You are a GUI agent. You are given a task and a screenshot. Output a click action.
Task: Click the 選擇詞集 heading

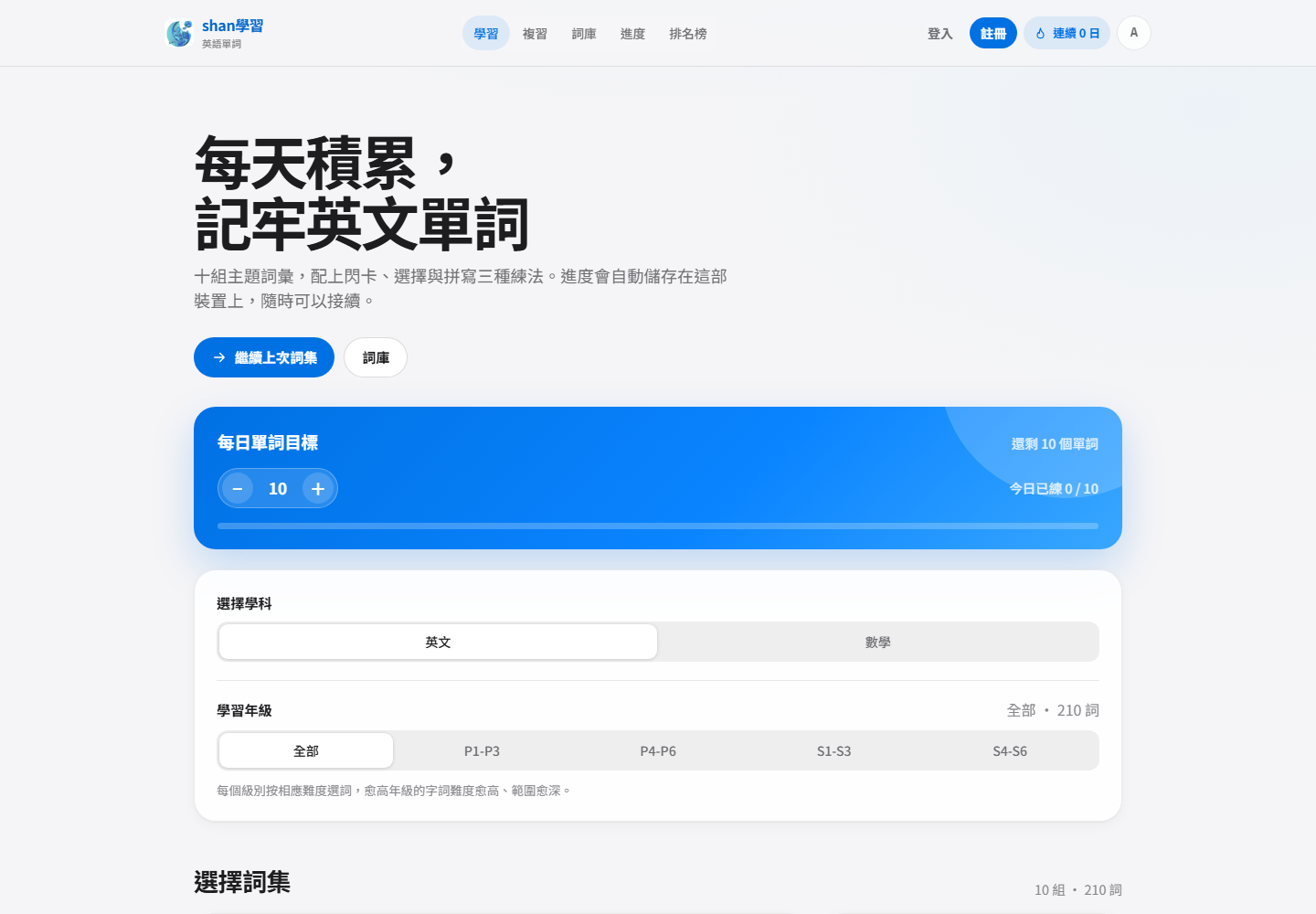[242, 882]
